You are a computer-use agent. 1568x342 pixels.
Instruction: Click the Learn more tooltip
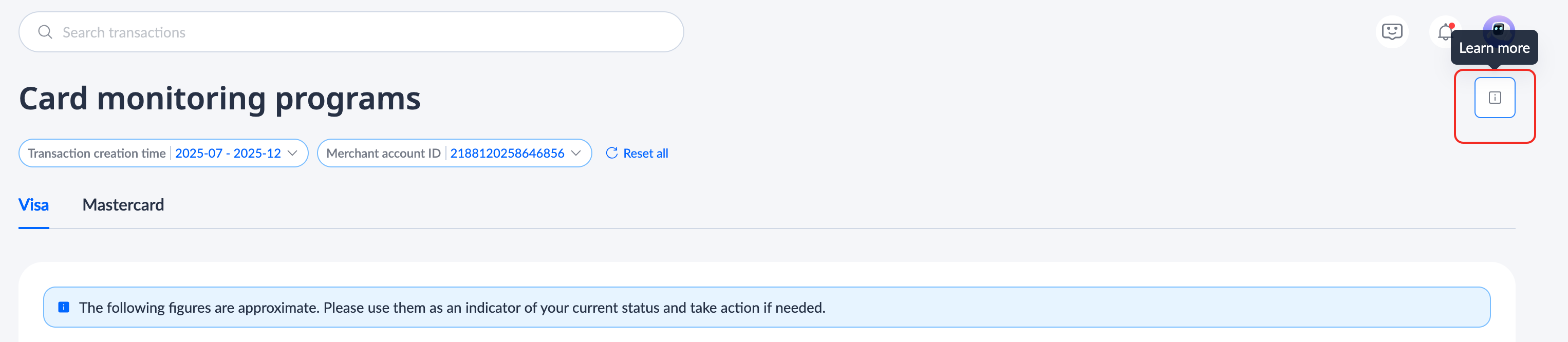tap(1494, 48)
